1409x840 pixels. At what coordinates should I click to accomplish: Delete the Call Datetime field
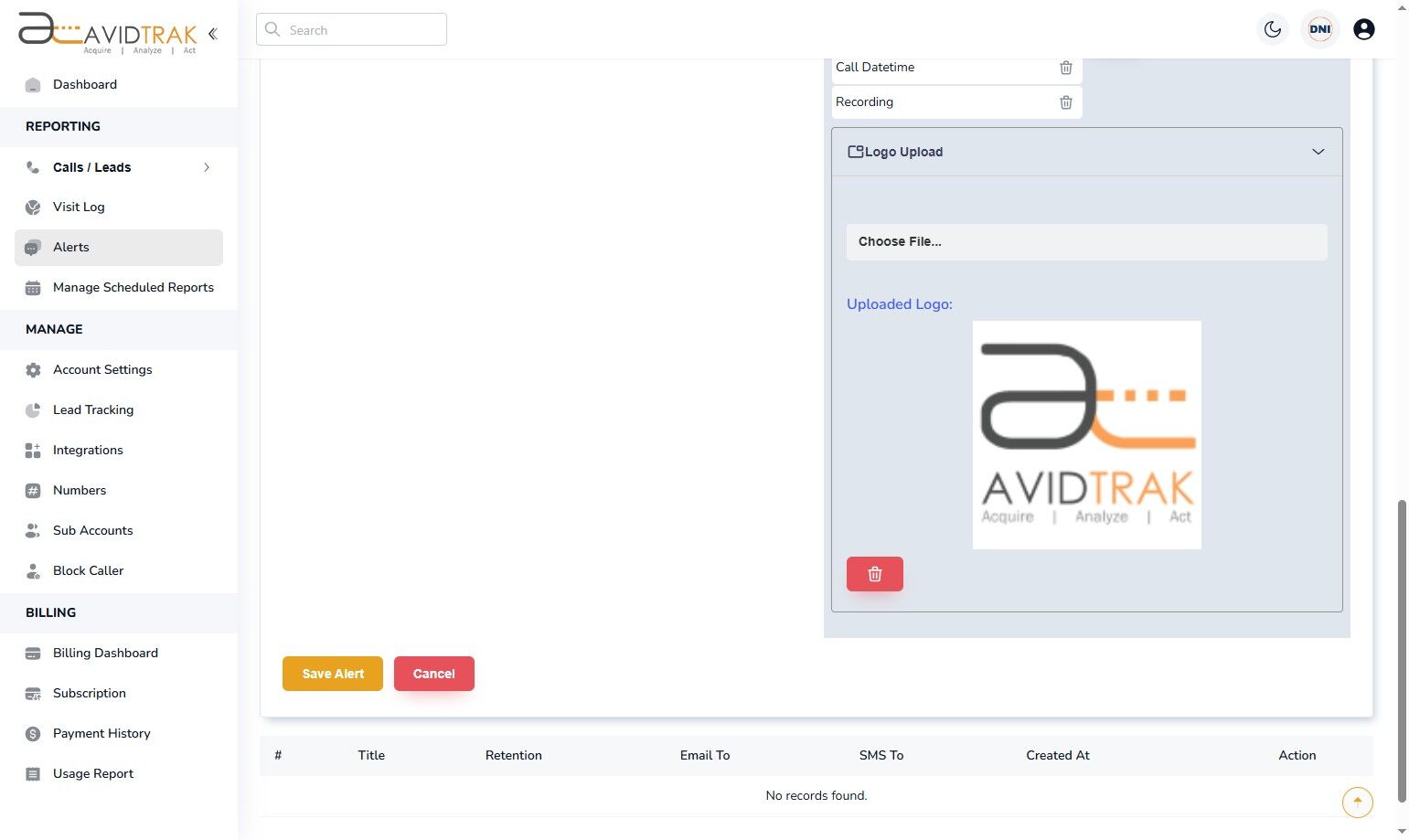tap(1066, 68)
